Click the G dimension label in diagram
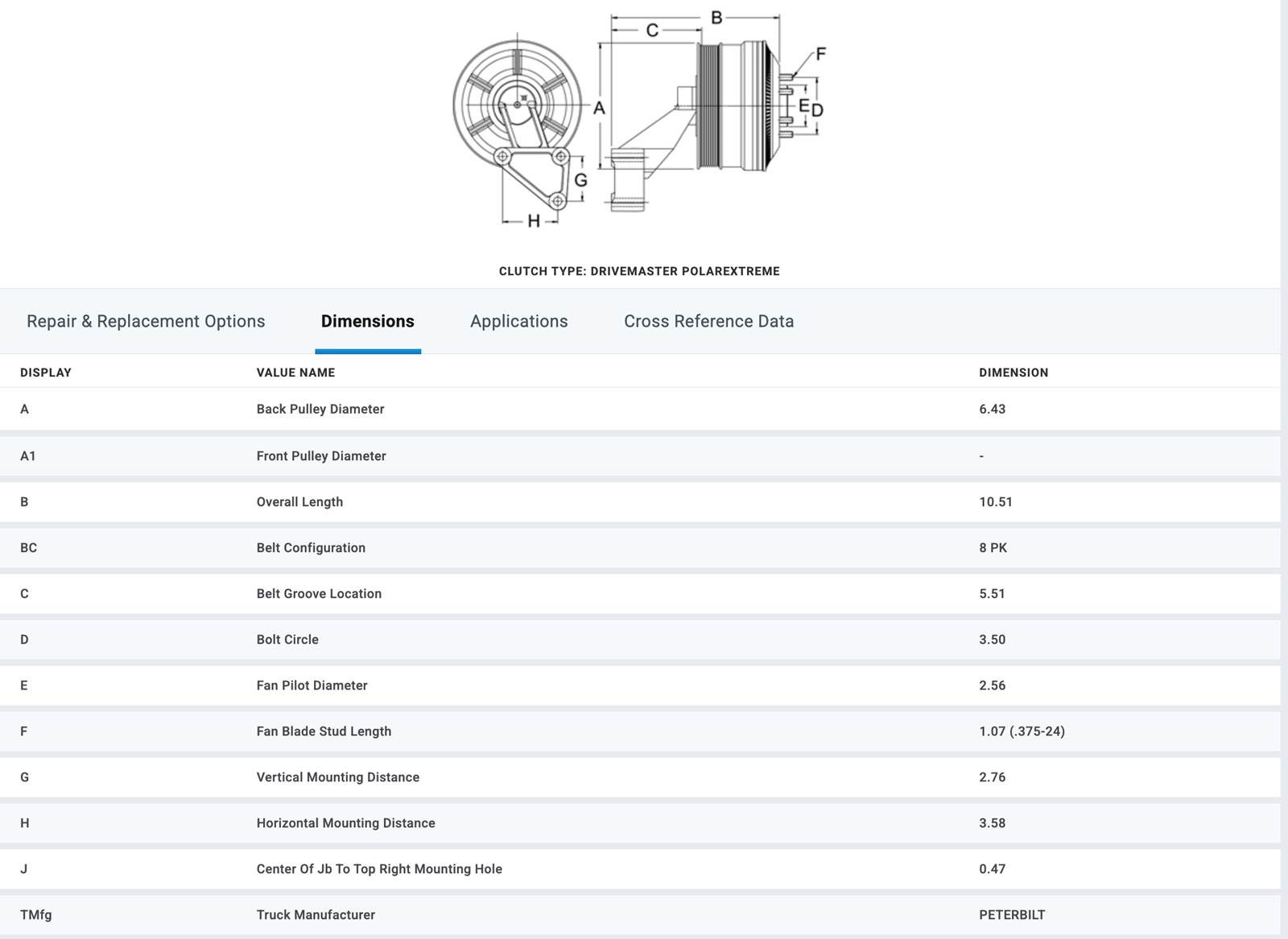Screen dimensions: 1288x939 click(580, 180)
